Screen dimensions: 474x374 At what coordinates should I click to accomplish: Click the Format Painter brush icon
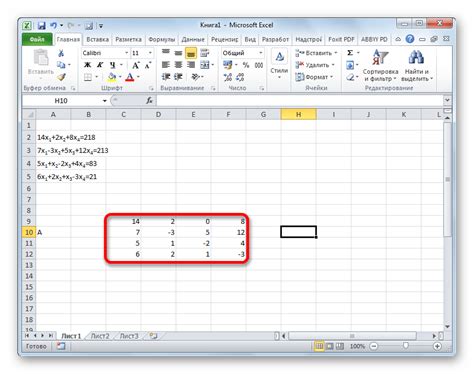point(61,77)
